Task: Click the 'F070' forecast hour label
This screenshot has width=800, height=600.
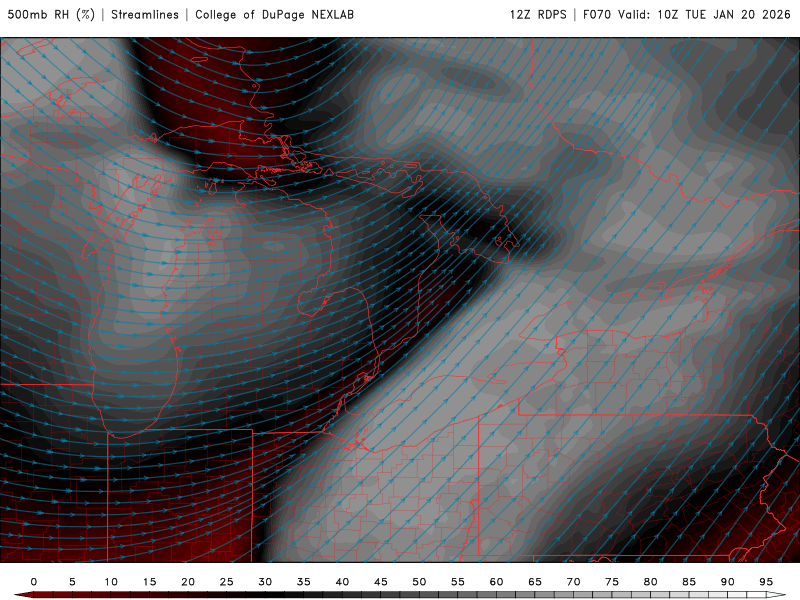Action: click(x=596, y=14)
